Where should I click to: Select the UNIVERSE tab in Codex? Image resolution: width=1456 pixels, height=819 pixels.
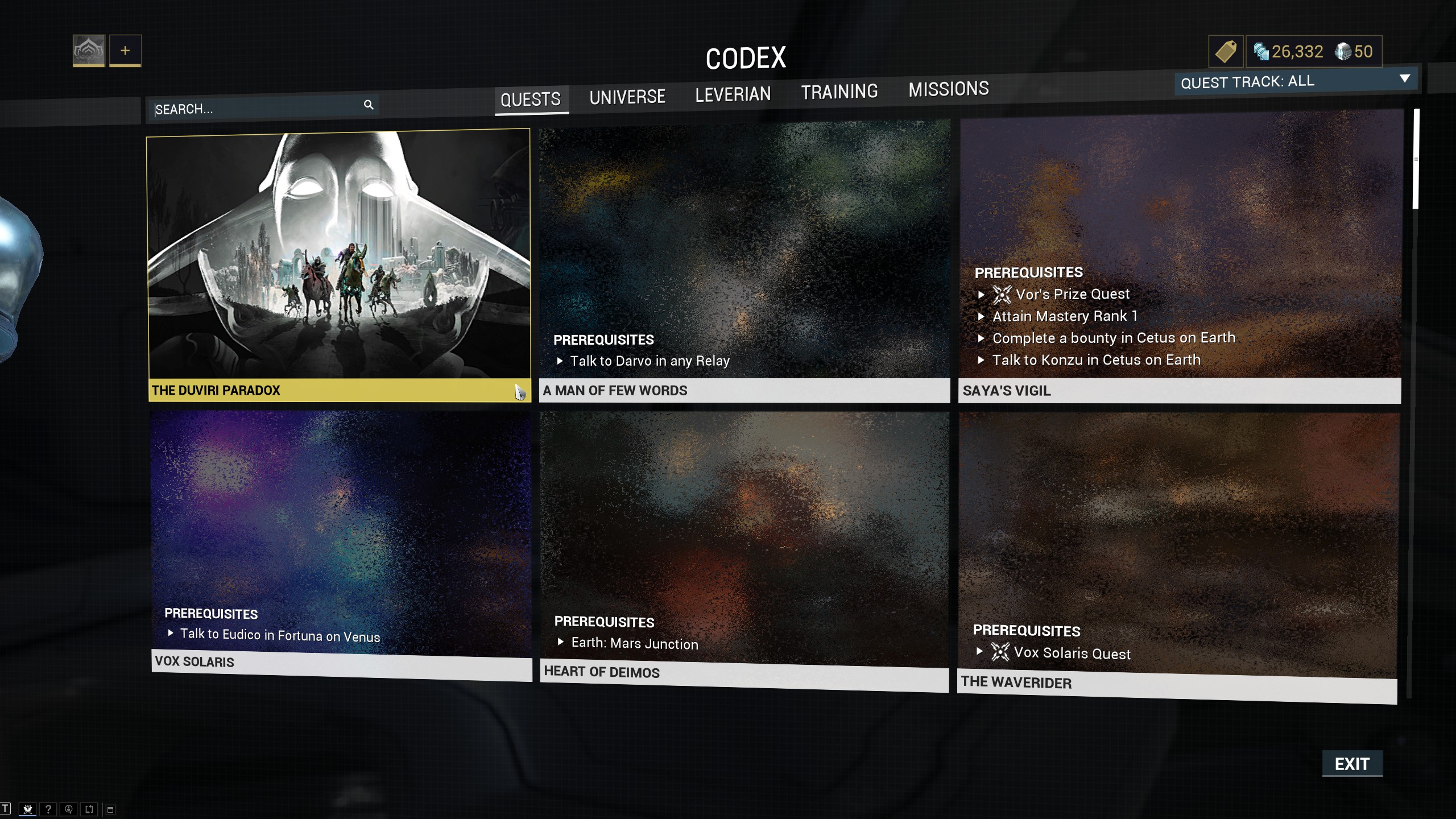(x=627, y=96)
